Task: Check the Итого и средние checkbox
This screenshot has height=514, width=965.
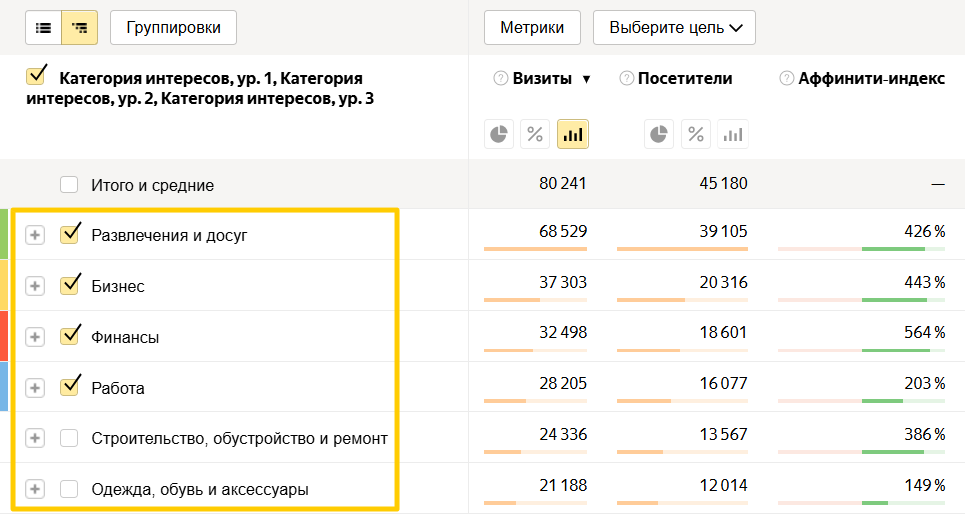Action: tap(69, 185)
